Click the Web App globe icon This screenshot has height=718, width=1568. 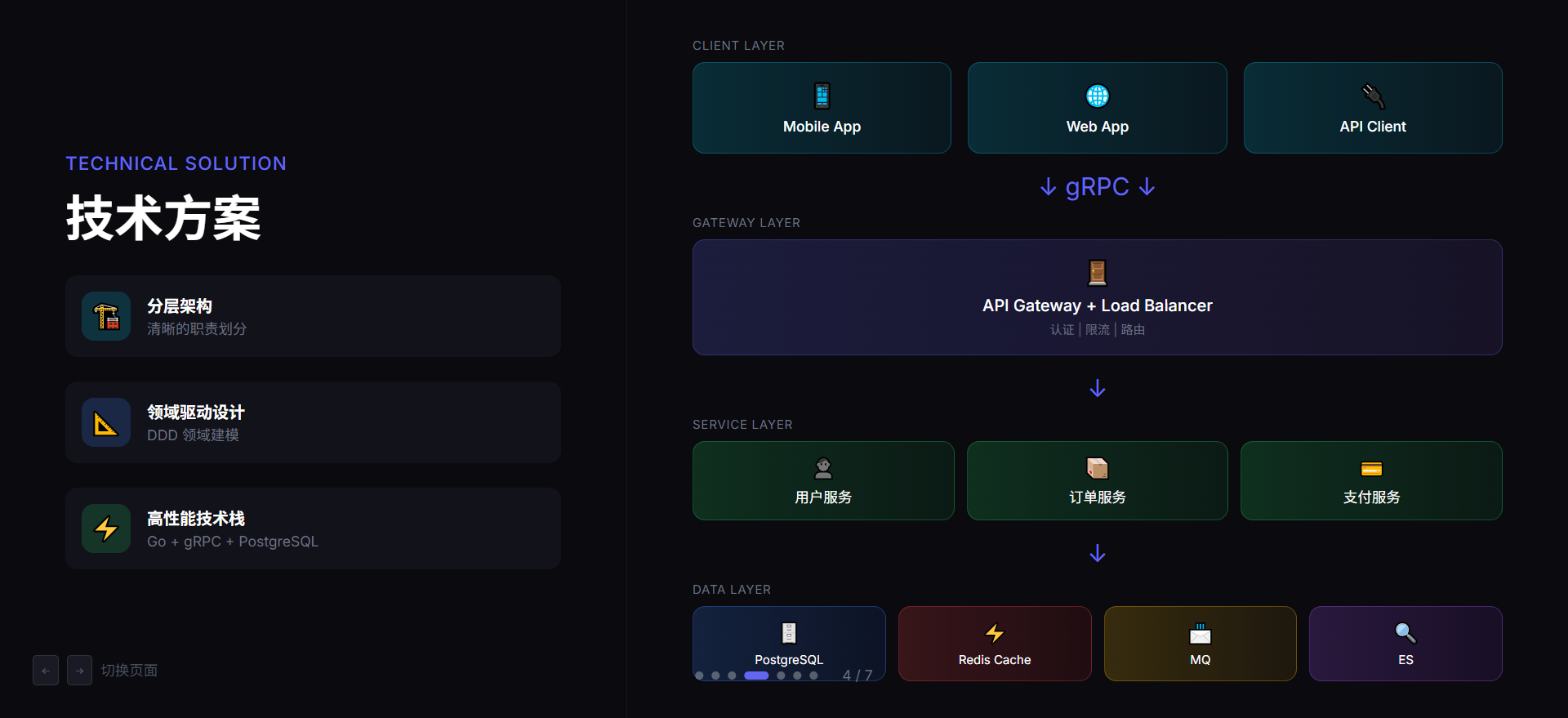click(x=1098, y=96)
